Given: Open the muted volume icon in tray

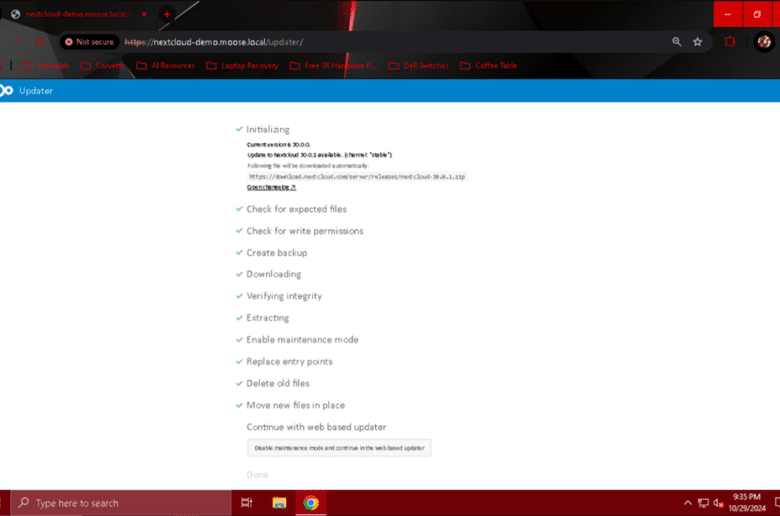Looking at the screenshot, I should pyautogui.click(x=718, y=503).
